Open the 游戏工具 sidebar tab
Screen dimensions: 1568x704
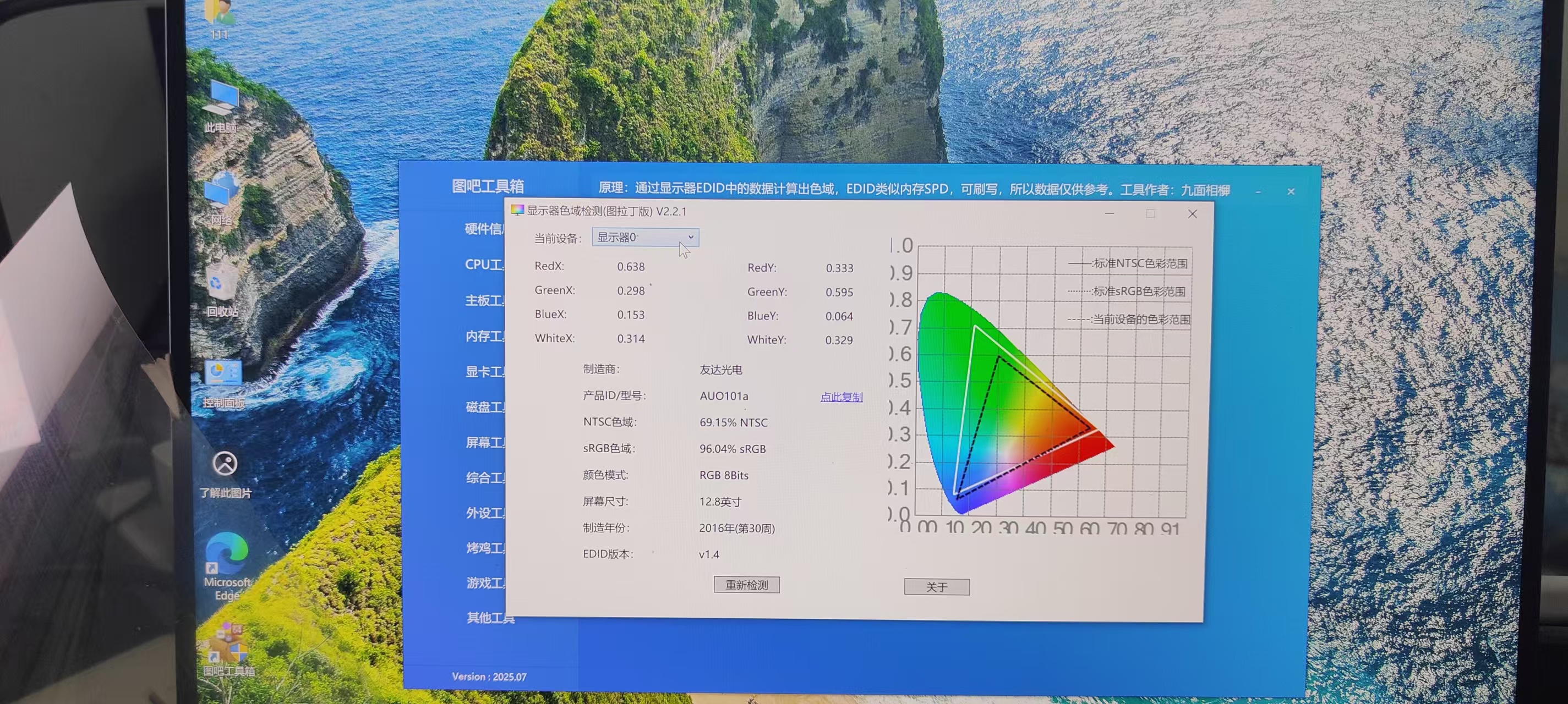pos(486,583)
